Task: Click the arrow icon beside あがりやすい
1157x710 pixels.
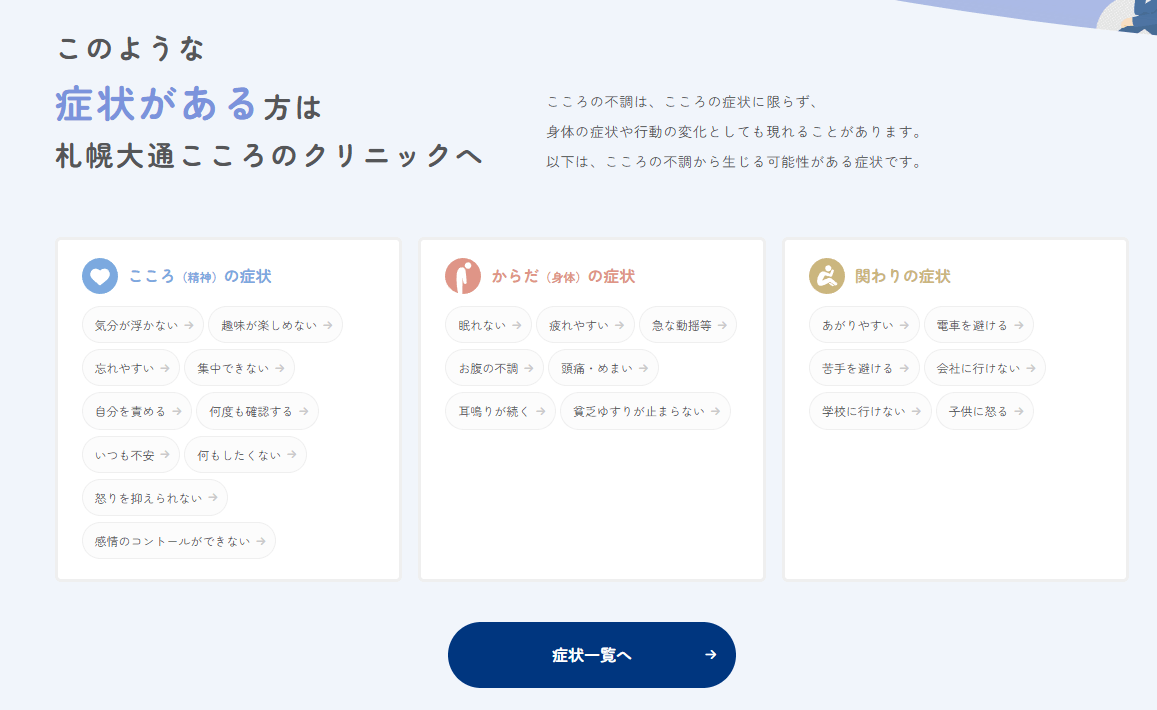Action: (x=903, y=325)
